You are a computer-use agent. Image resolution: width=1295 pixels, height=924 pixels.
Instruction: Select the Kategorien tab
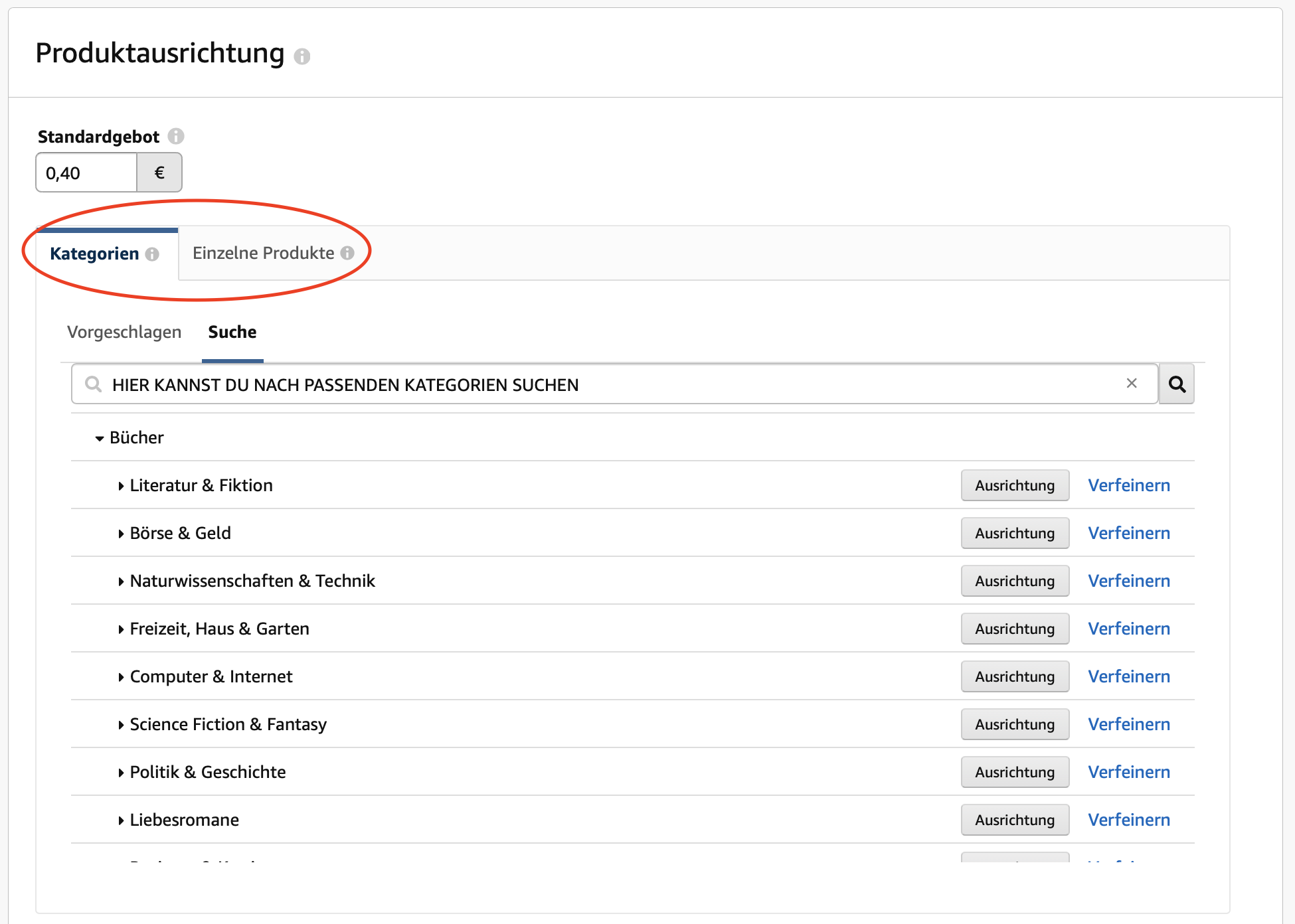click(94, 253)
